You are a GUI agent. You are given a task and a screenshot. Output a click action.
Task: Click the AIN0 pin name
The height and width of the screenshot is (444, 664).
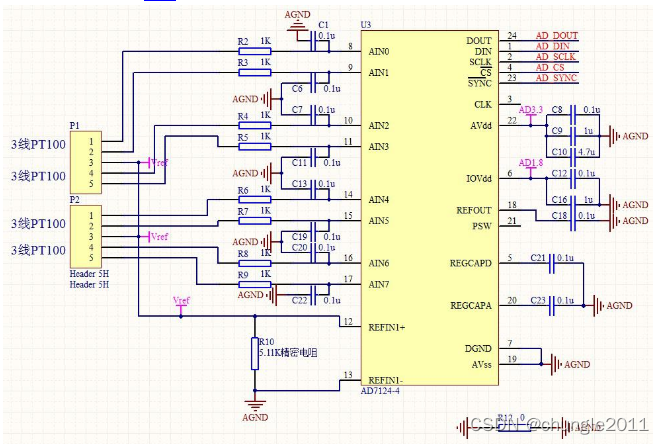(379, 51)
